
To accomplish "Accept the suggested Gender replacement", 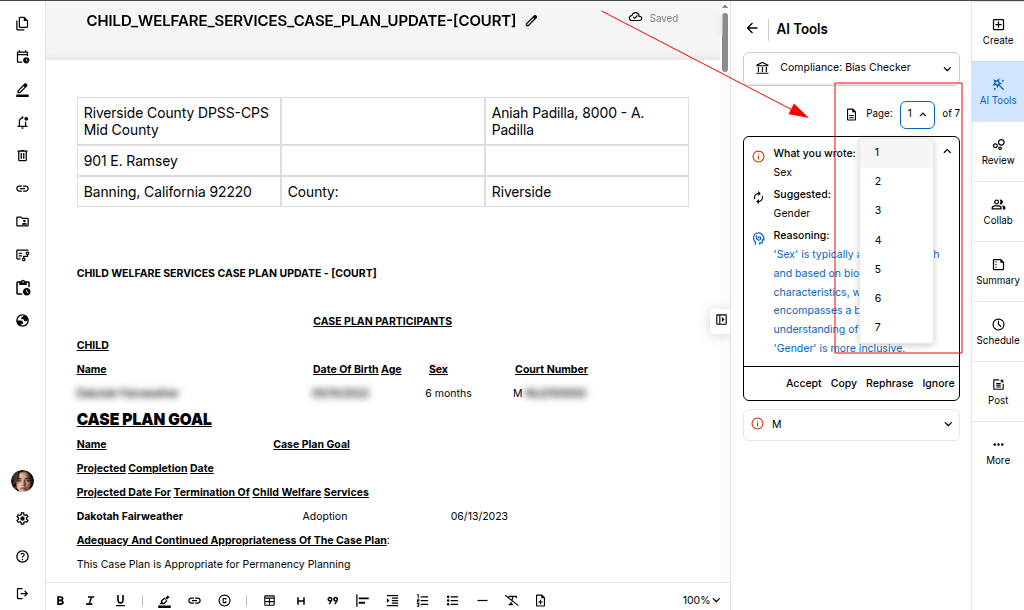I will [x=803, y=383].
